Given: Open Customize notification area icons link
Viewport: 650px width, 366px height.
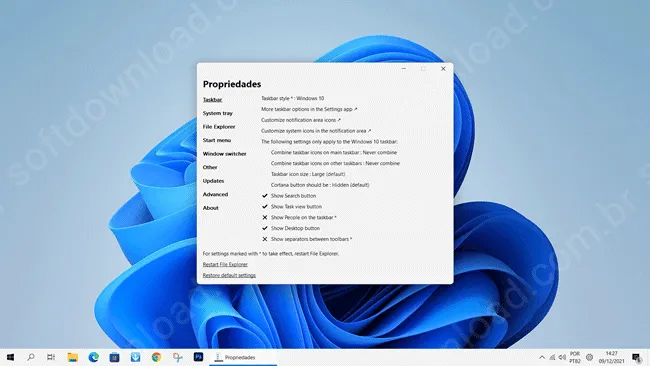Looking at the screenshot, I should [x=301, y=120].
